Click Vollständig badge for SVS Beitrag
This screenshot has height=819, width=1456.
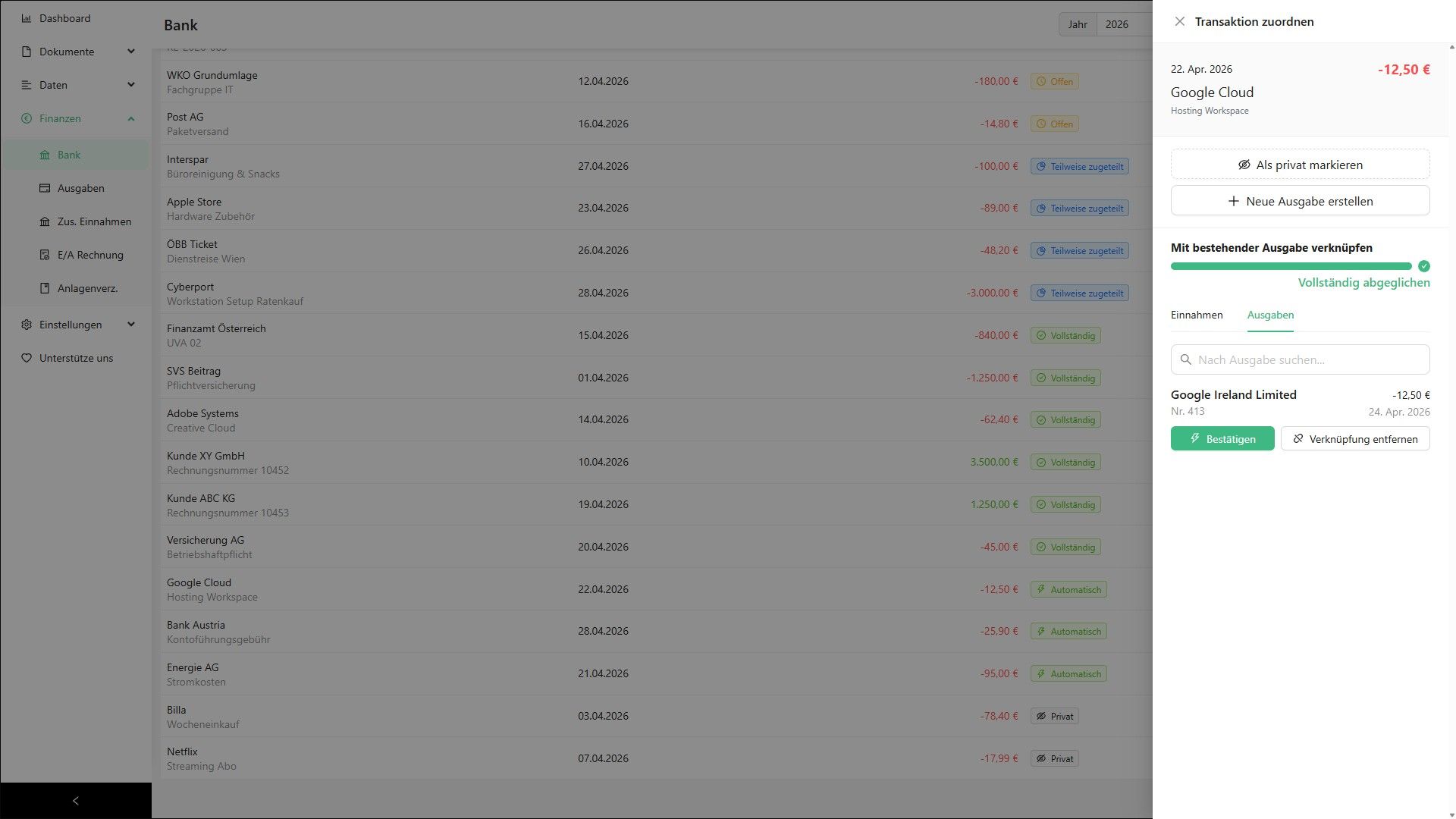pos(1065,378)
